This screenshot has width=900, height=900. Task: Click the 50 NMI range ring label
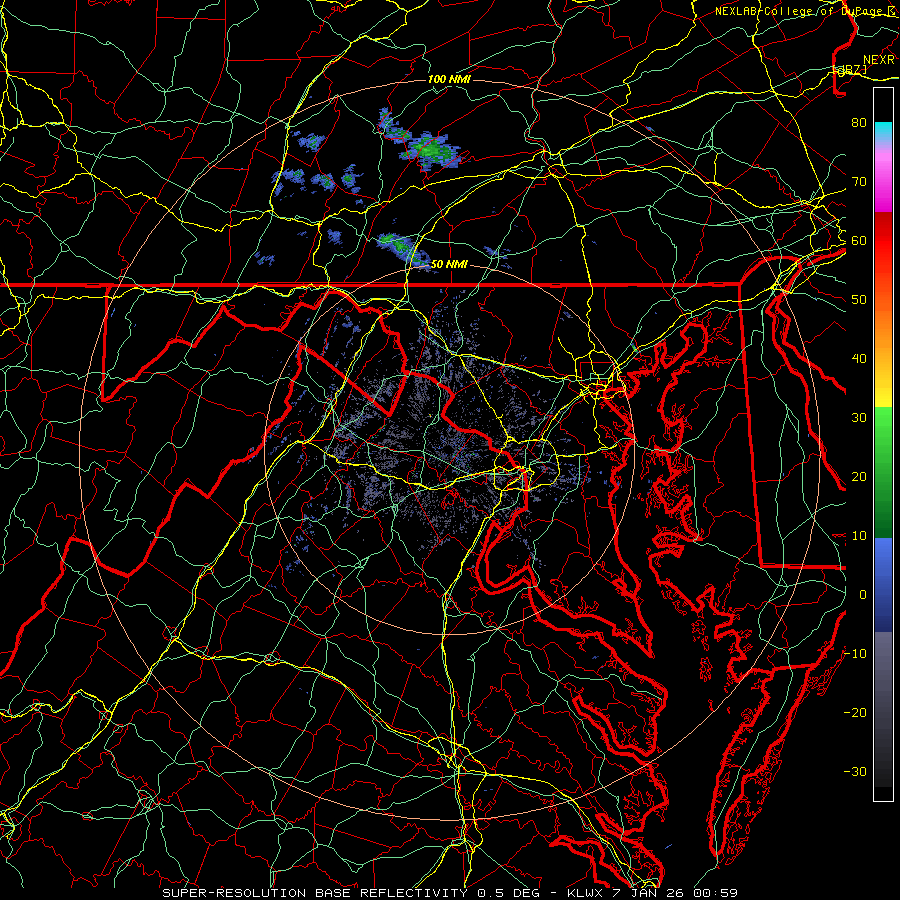coord(449,264)
